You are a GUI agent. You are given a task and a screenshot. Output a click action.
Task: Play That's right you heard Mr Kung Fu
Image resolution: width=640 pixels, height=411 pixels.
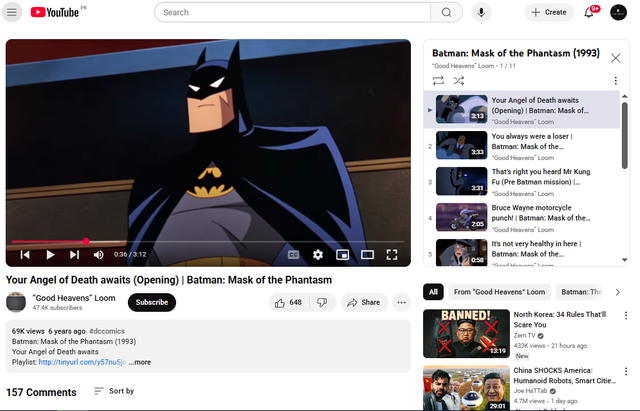point(522,182)
